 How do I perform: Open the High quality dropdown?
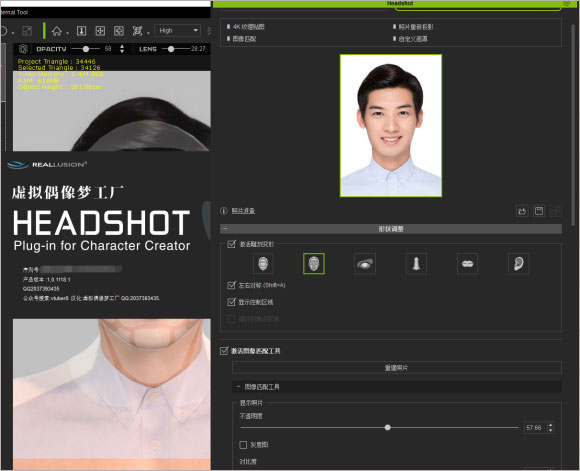[178, 30]
